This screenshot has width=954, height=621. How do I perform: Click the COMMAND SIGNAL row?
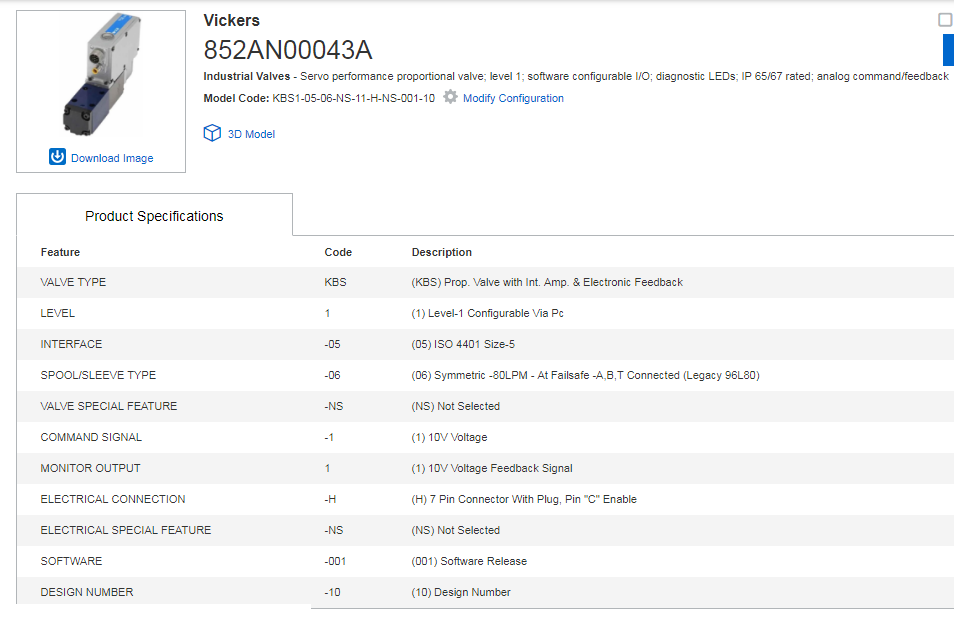(485, 437)
